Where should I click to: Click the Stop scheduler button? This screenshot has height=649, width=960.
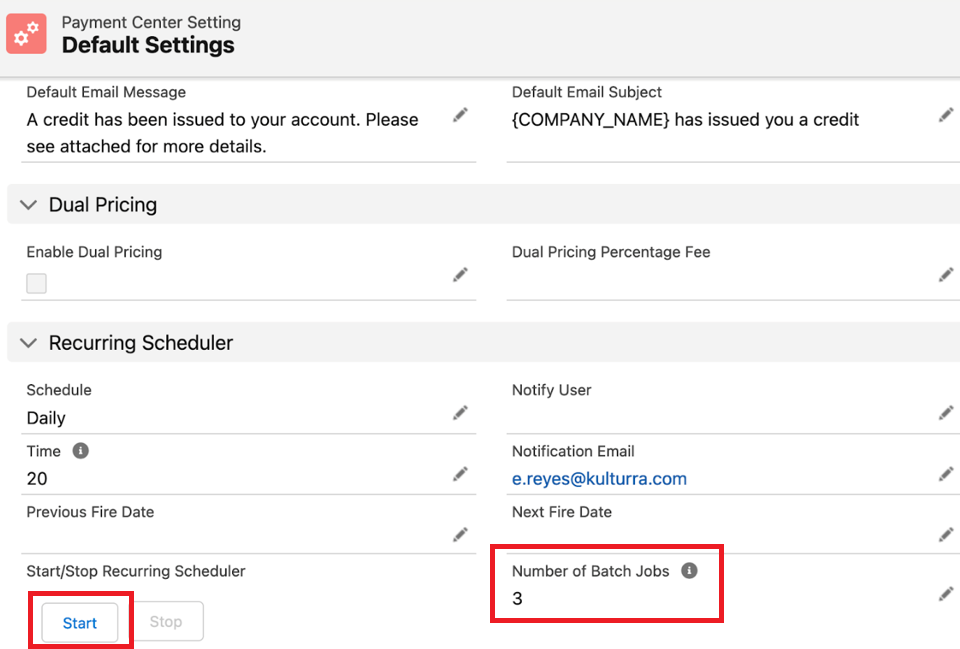(166, 622)
